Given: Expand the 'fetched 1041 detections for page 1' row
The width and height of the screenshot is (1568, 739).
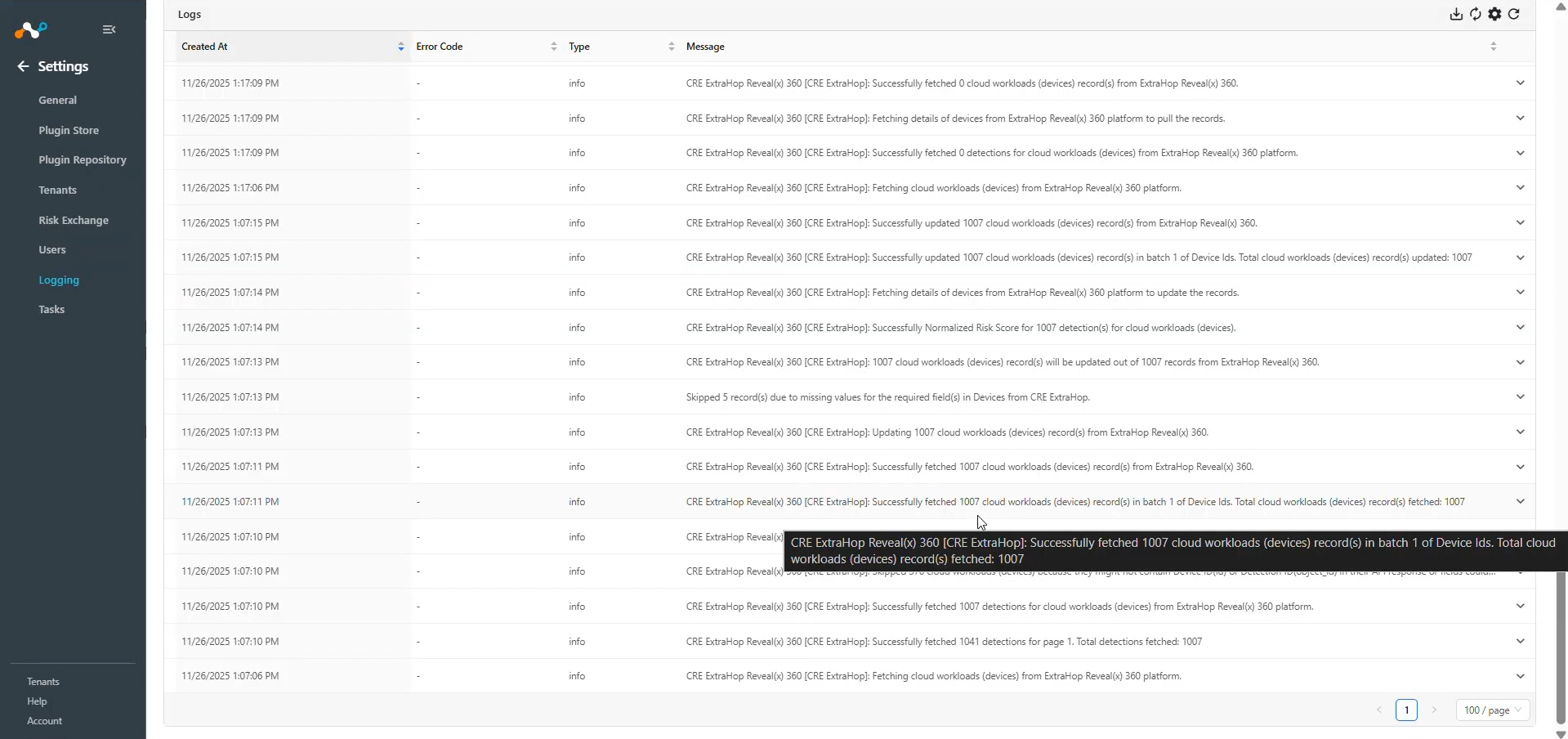Looking at the screenshot, I should click(1521, 641).
